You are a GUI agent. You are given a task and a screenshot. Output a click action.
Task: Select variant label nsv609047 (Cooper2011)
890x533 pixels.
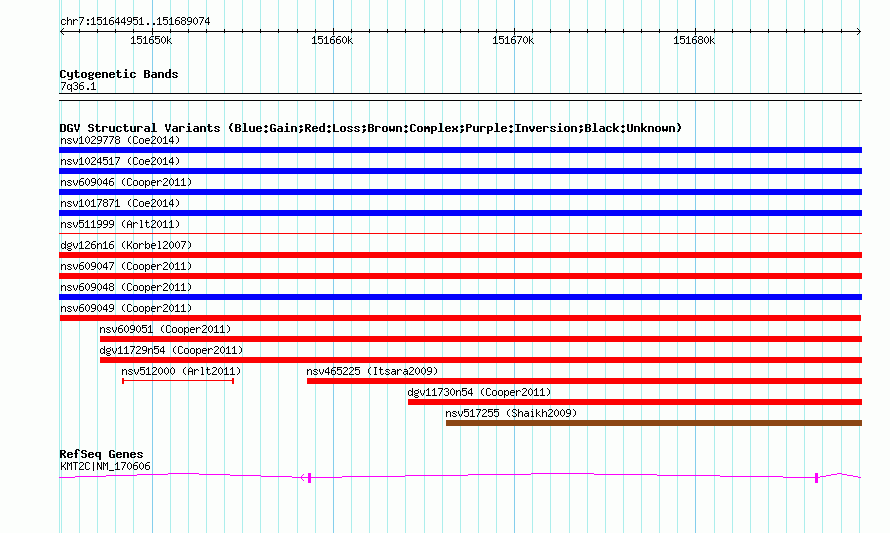coord(126,266)
